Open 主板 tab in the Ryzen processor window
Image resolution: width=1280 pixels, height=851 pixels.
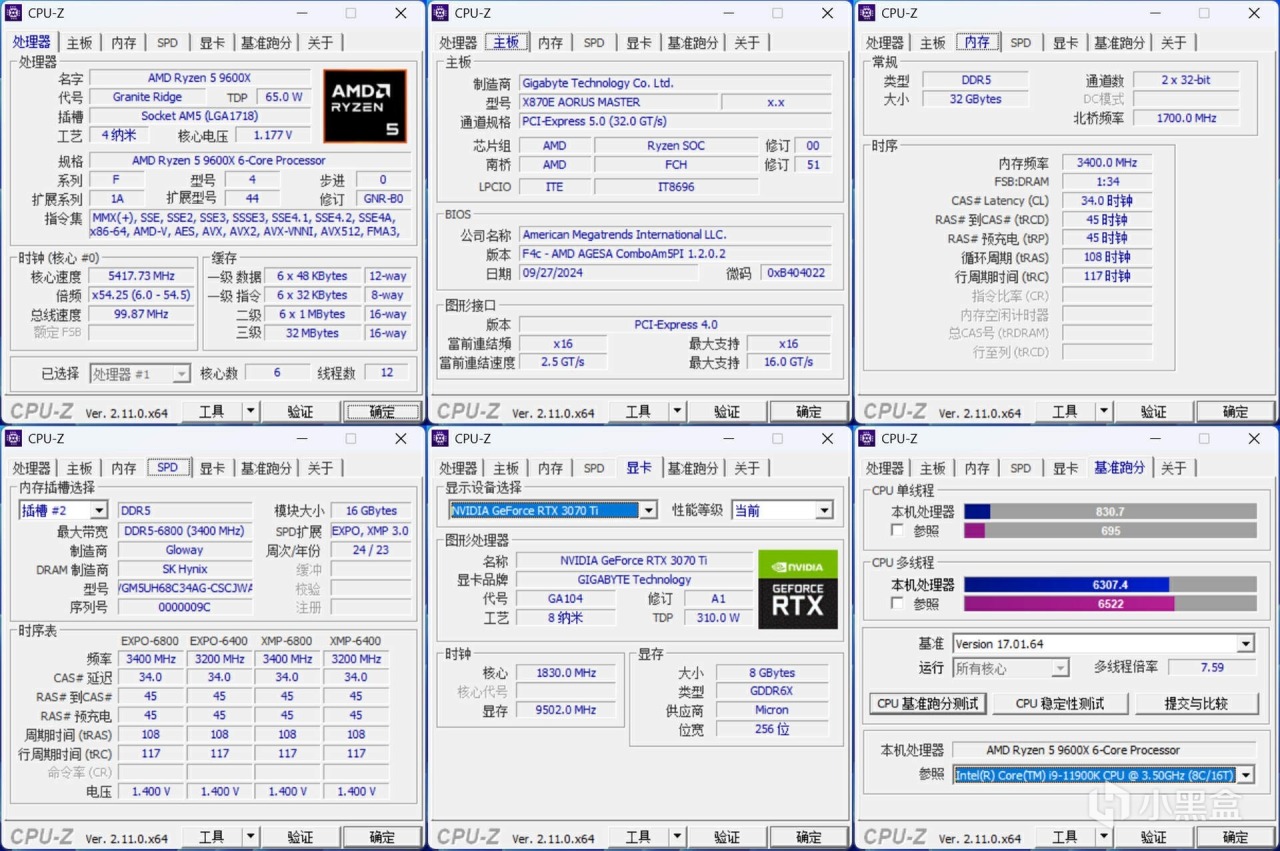tap(79, 43)
